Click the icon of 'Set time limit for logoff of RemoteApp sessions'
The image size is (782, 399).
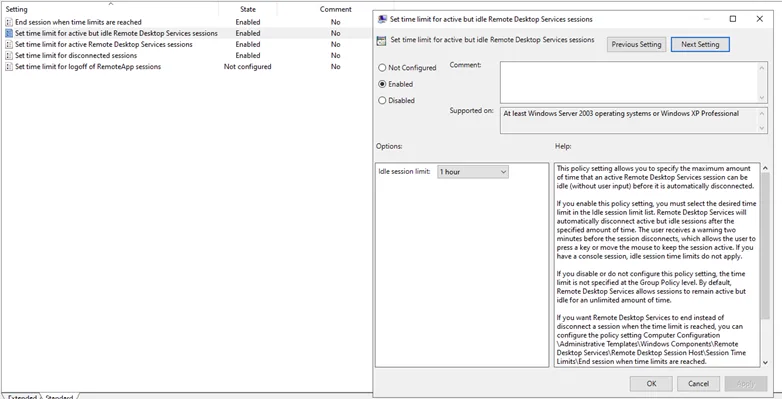click(x=9, y=67)
